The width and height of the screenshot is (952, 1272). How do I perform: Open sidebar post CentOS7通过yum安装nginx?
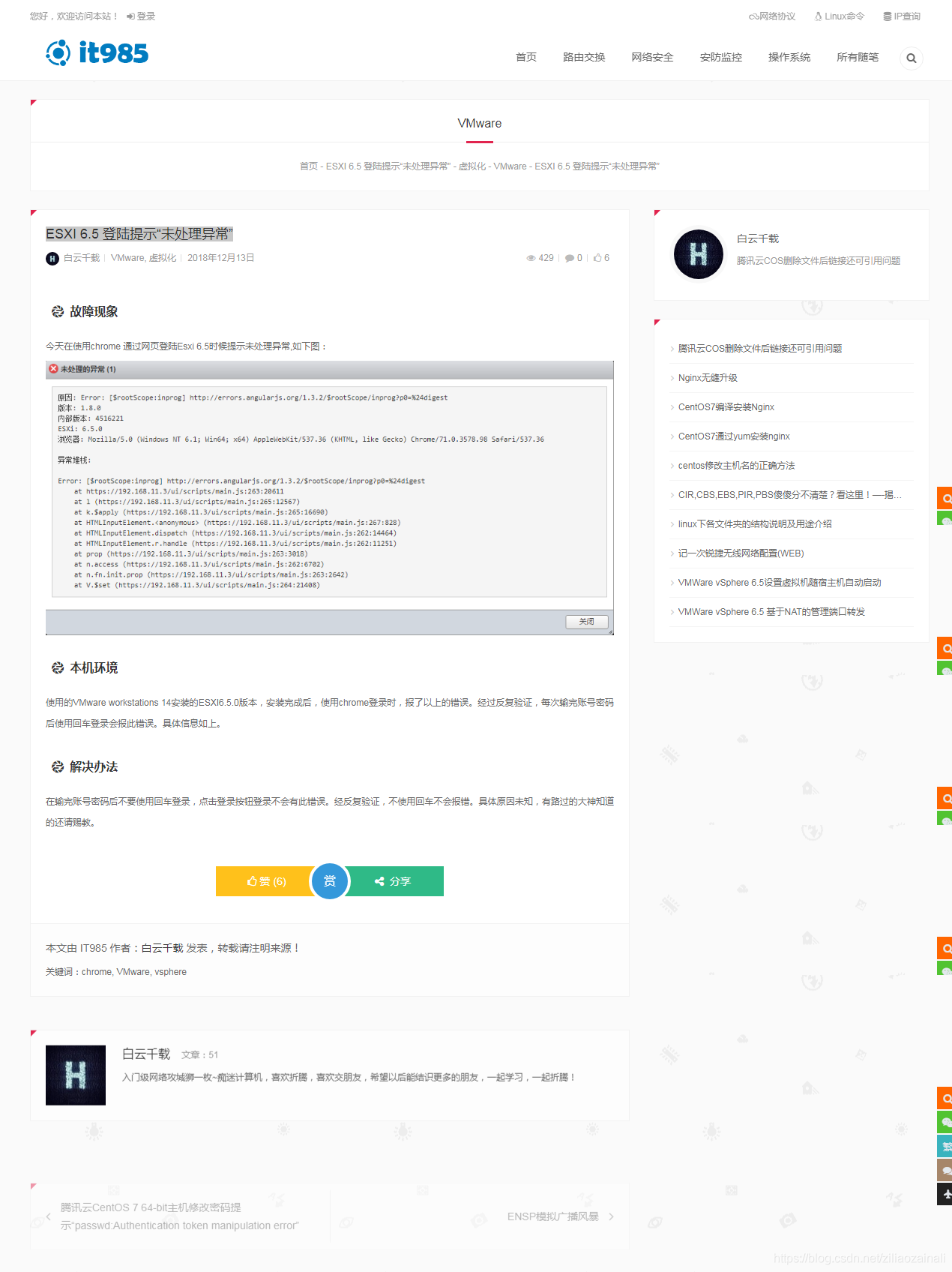(x=734, y=436)
